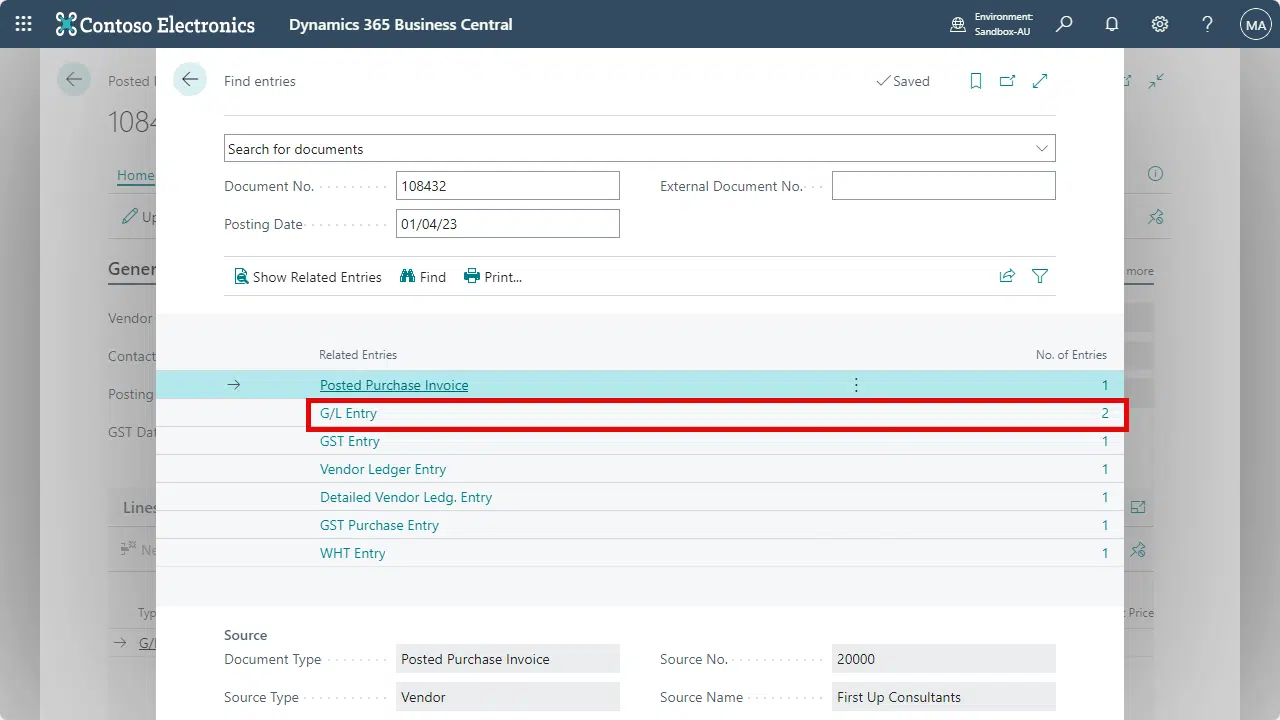Expand the Search for documents dropdown
This screenshot has height=720, width=1280.
coord(1042,148)
